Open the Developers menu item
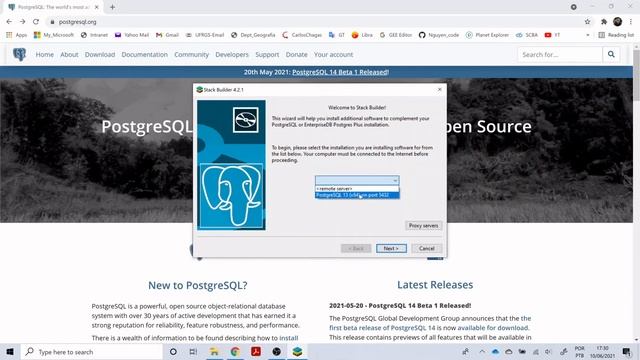 [232, 54]
